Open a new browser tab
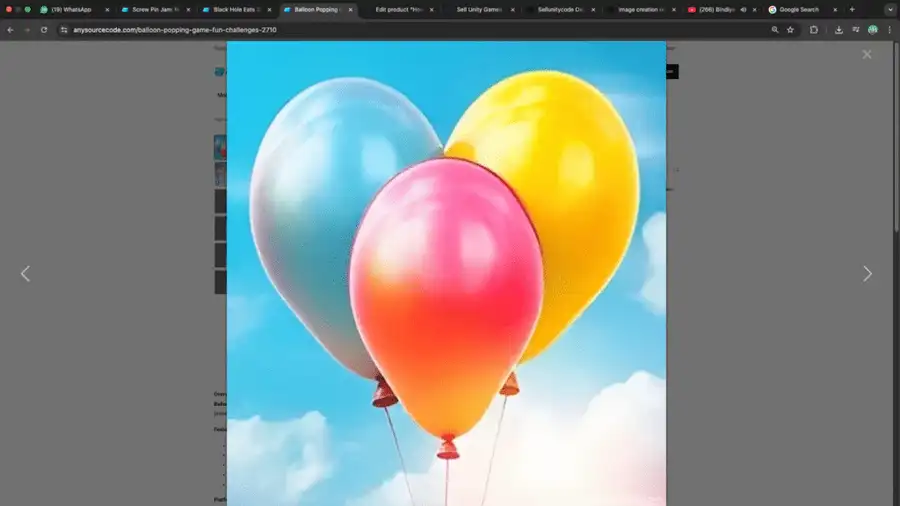 coord(852,9)
